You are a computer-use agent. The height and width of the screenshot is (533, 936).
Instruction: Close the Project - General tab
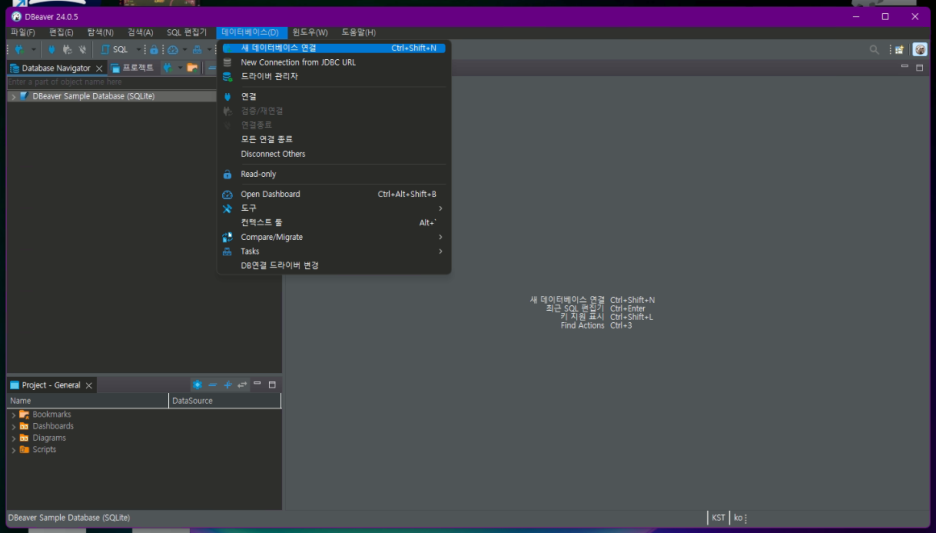pos(88,386)
